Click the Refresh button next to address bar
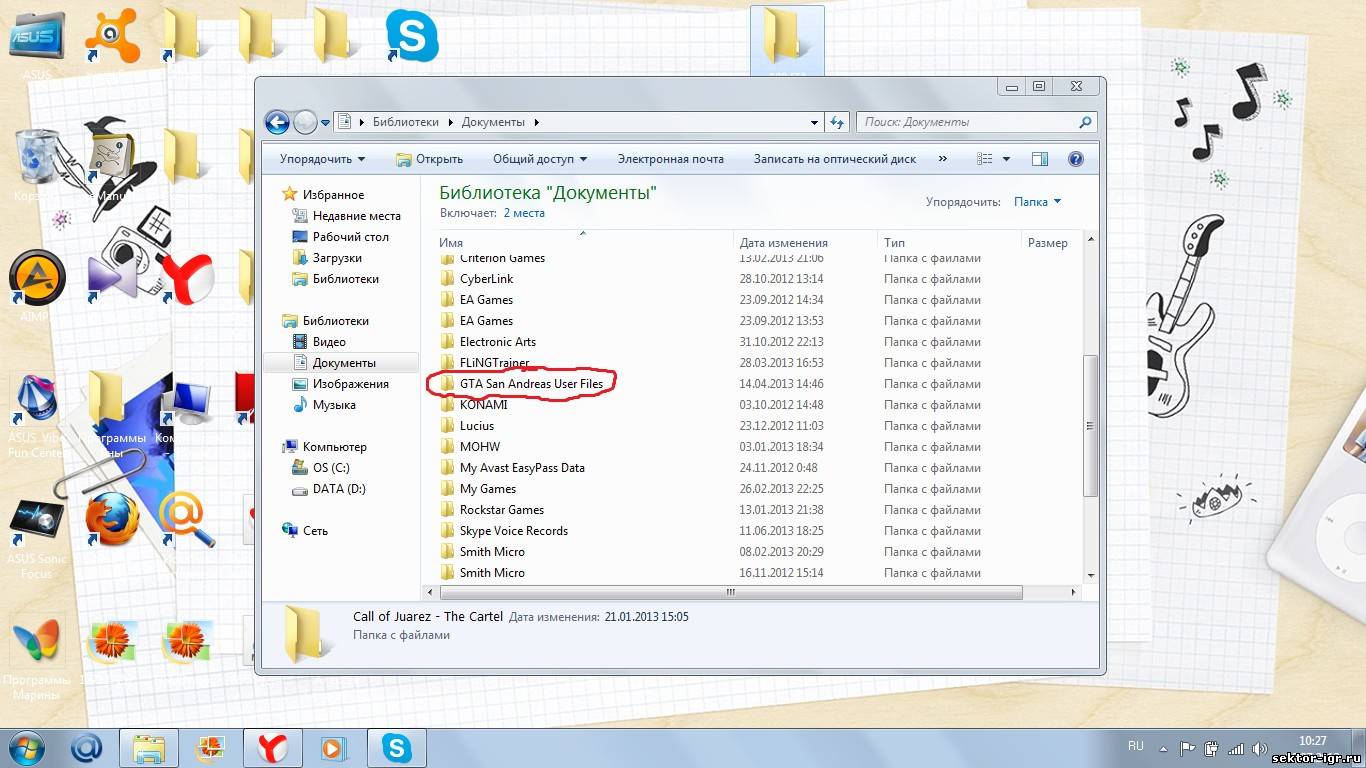The image size is (1366, 768). click(838, 122)
